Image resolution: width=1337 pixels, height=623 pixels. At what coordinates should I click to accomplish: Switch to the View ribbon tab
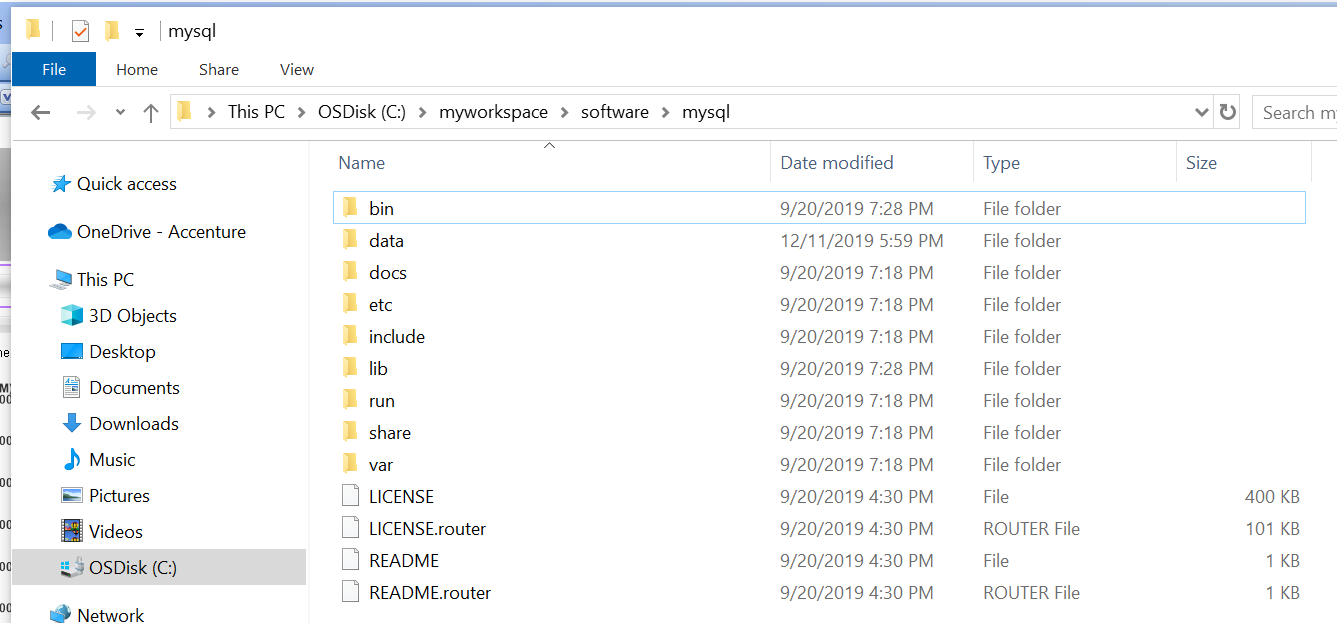pyautogui.click(x=297, y=69)
